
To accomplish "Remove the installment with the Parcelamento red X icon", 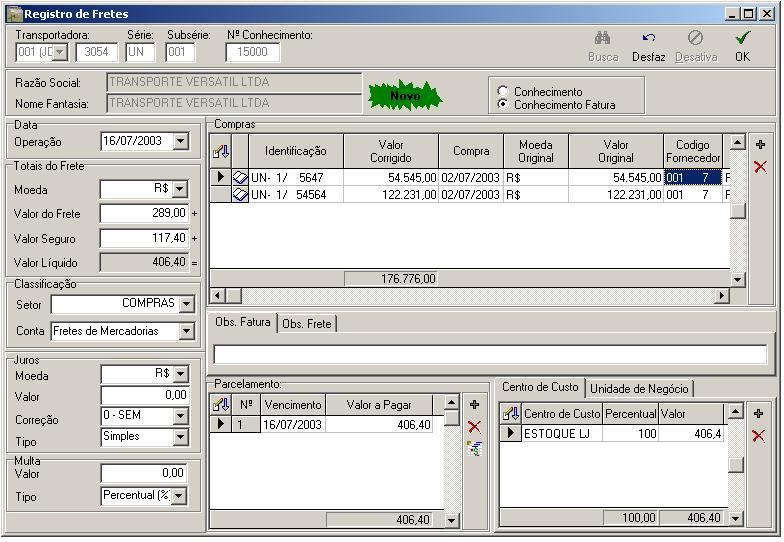I will pyautogui.click(x=474, y=427).
